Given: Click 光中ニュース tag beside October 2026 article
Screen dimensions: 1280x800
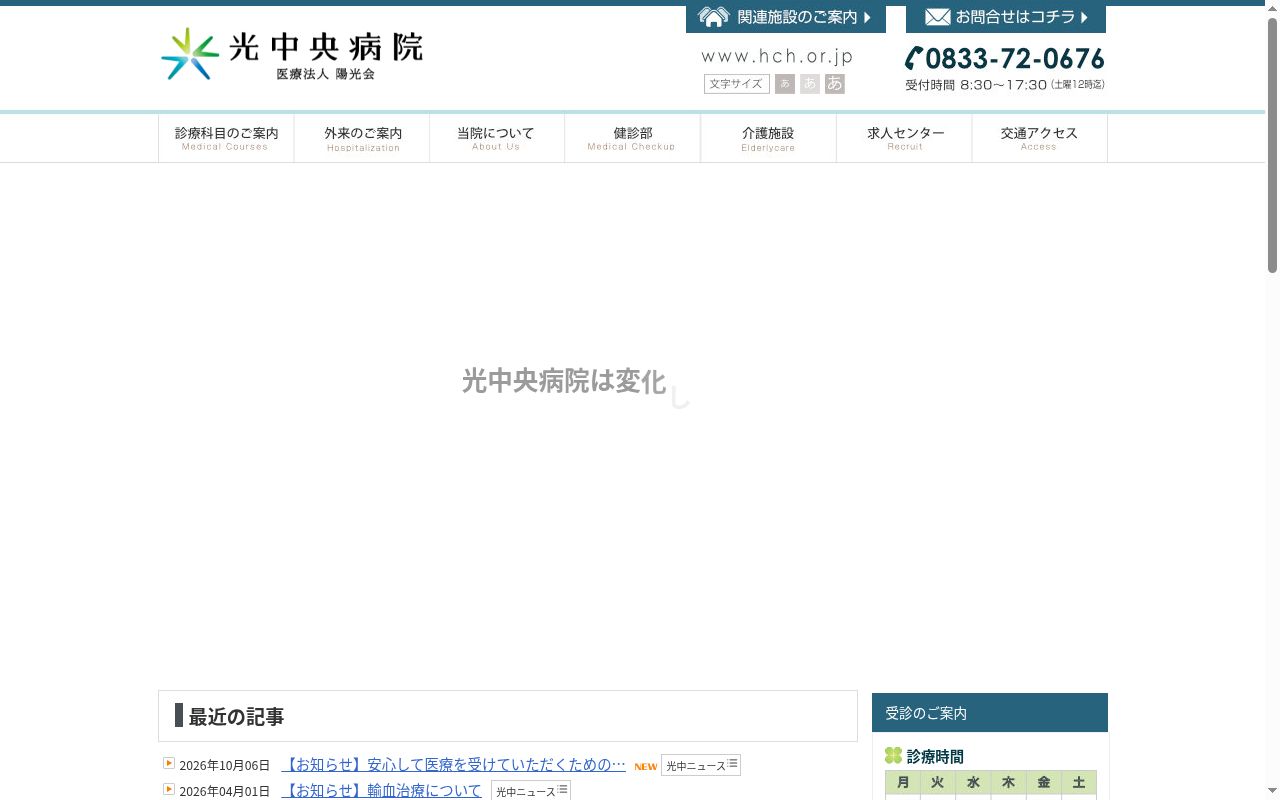Looking at the screenshot, I should tap(700, 765).
